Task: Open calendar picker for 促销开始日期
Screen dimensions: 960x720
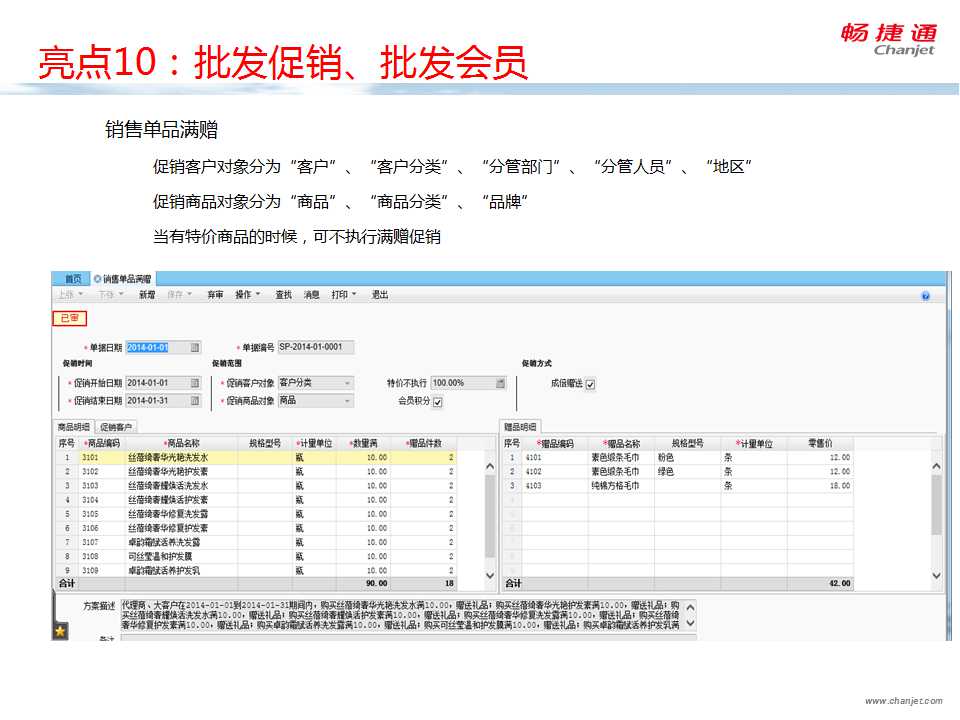Action: point(195,383)
